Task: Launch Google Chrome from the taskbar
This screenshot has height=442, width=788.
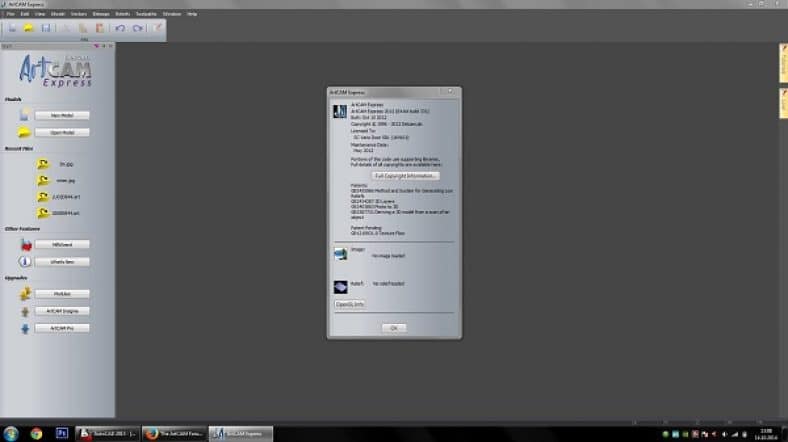Action: 36,433
